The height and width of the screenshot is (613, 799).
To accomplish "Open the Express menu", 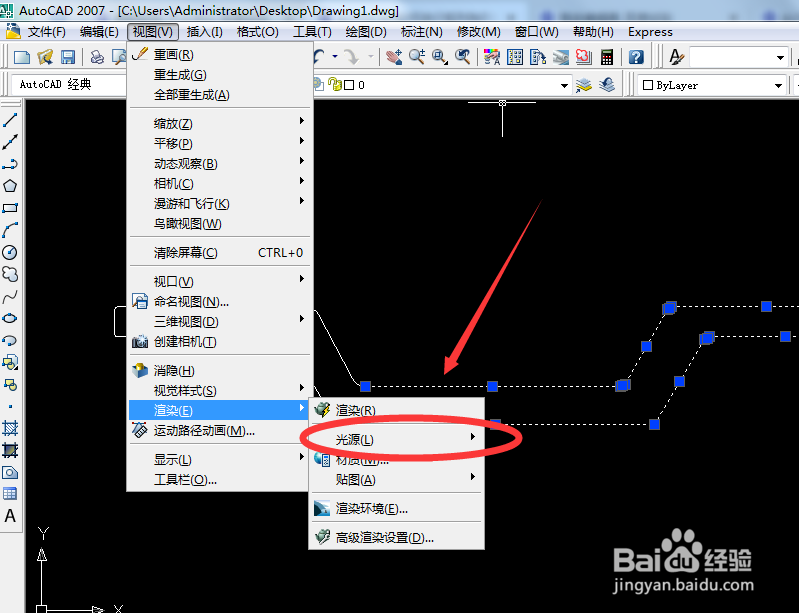I will coord(650,32).
